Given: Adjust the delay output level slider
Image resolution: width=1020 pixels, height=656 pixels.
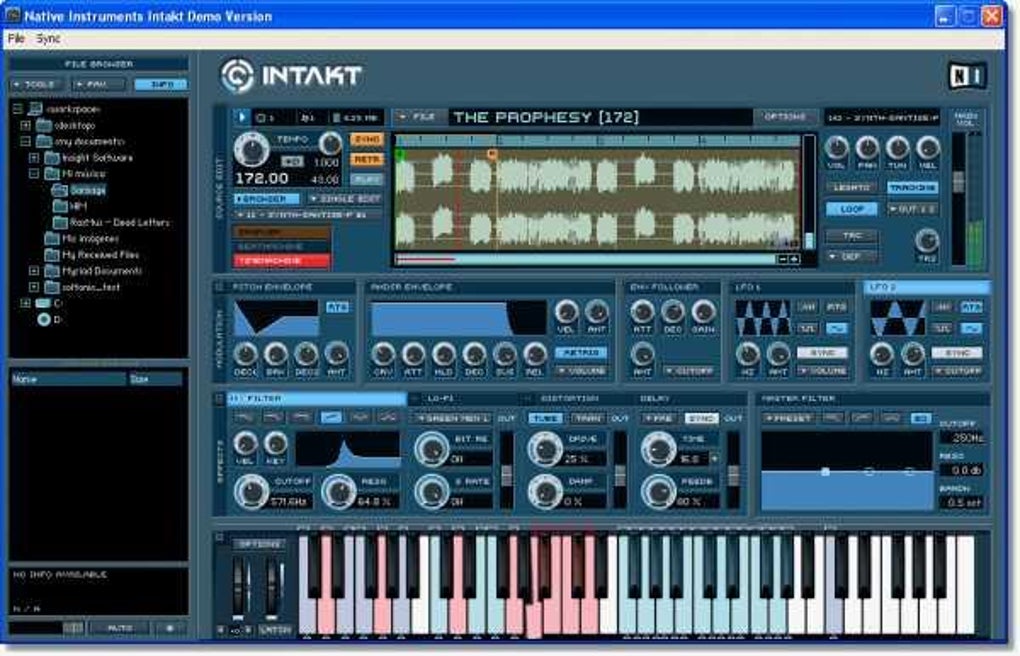Looking at the screenshot, I should click(733, 475).
